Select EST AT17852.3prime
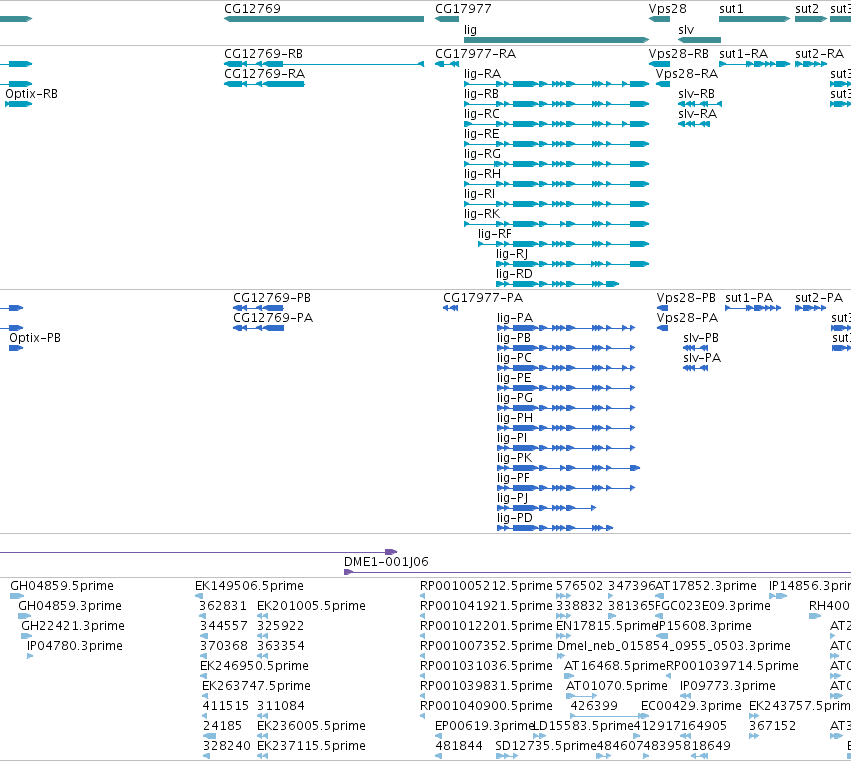 (659, 596)
